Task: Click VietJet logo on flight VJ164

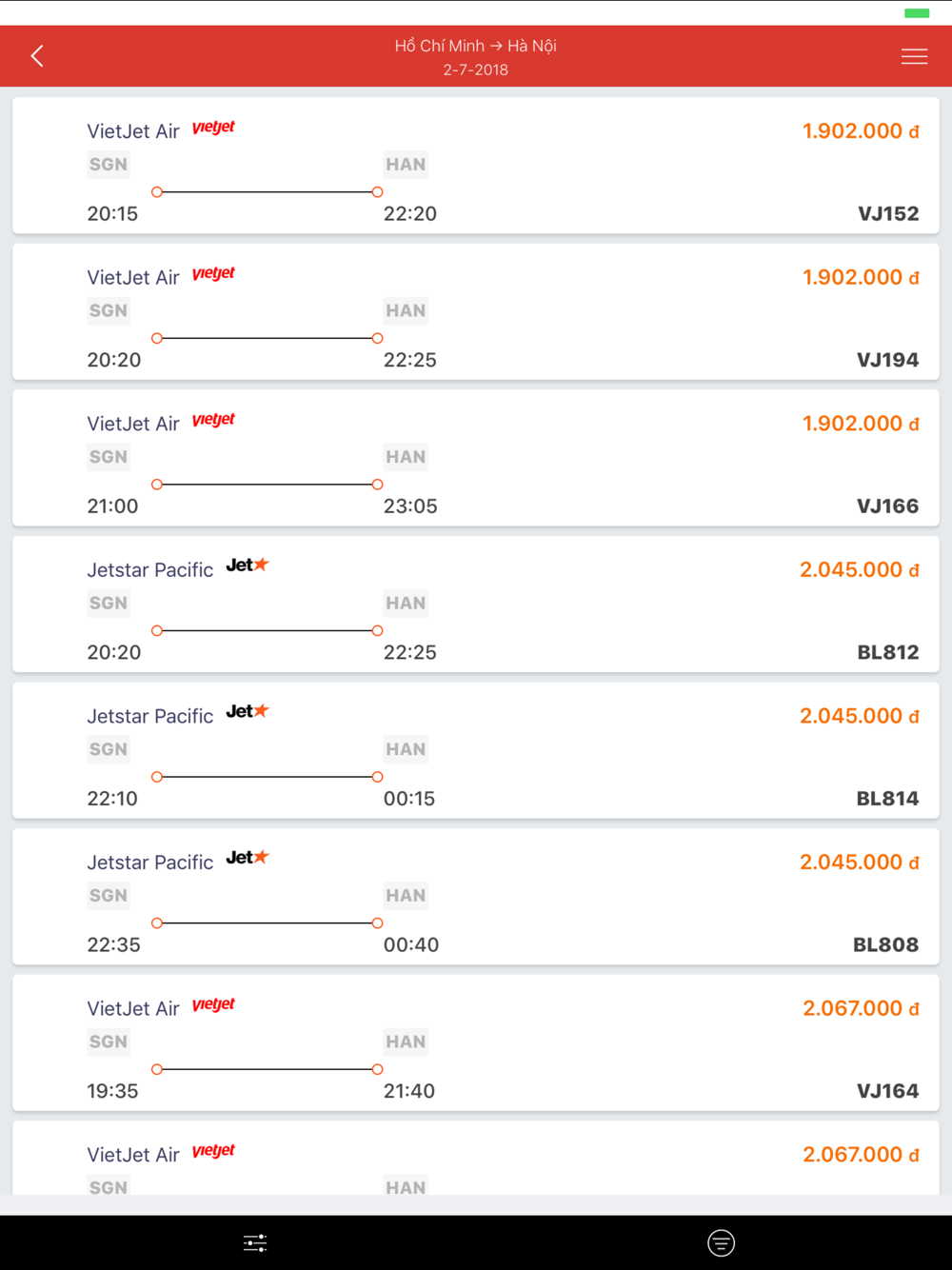Action: pyautogui.click(x=213, y=1005)
